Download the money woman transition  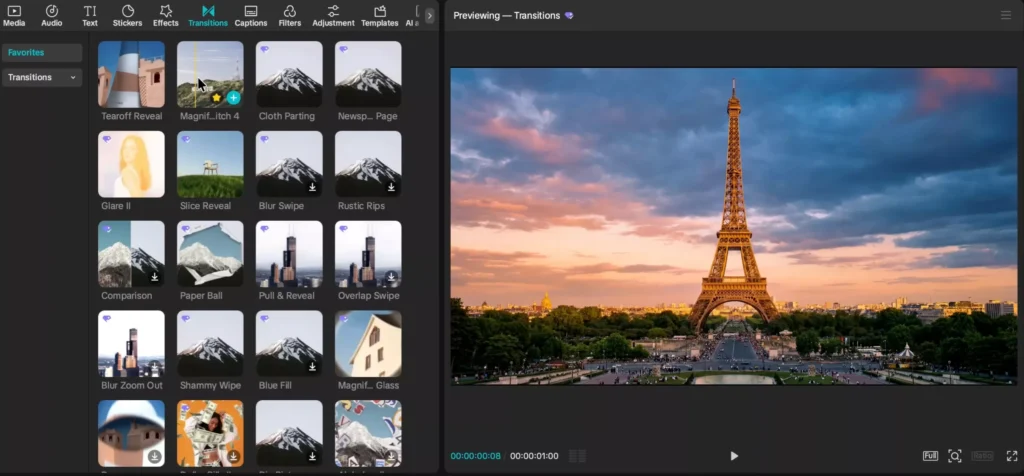click(233, 456)
